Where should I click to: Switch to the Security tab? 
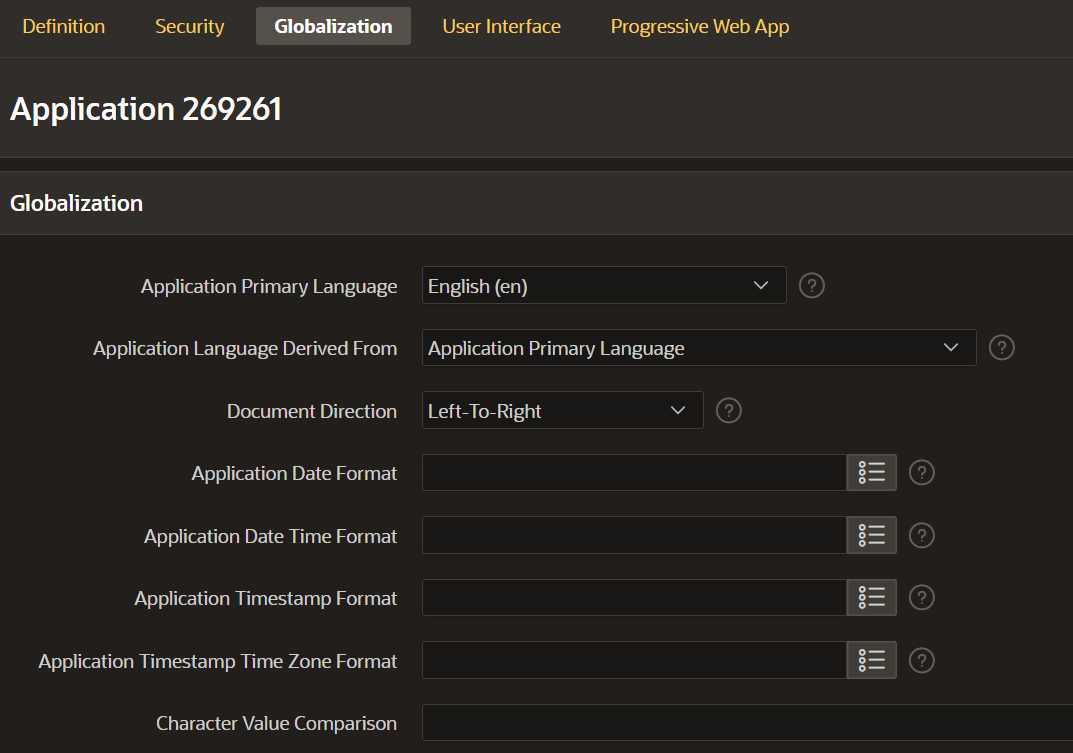pyautogui.click(x=190, y=27)
